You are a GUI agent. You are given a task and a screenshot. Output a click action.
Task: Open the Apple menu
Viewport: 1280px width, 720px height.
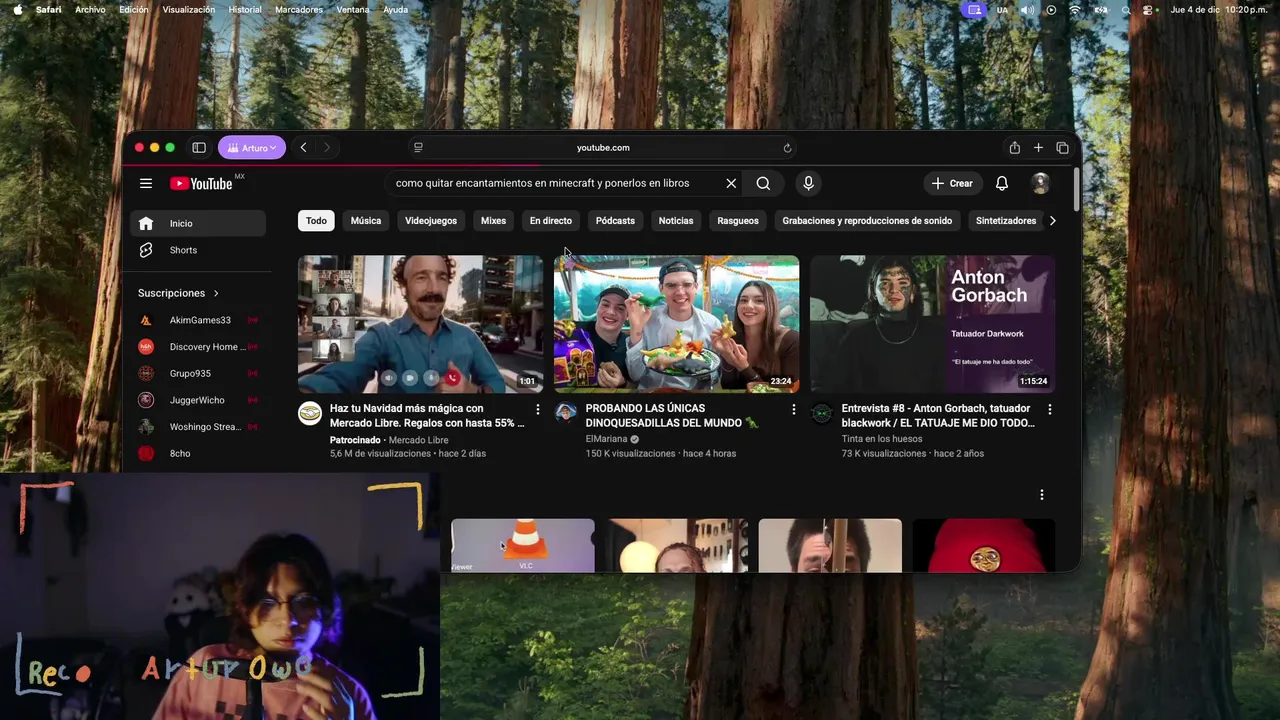coord(17,9)
